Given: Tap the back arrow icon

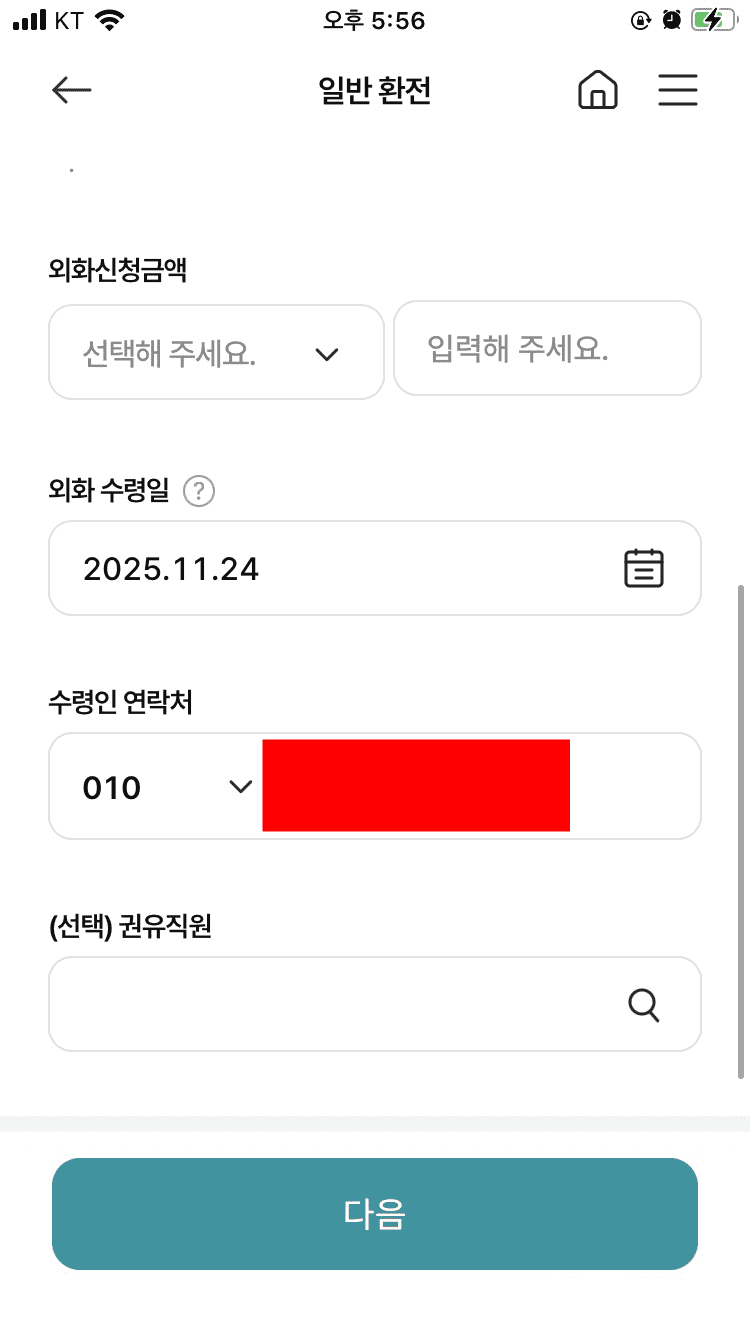Looking at the screenshot, I should coord(70,89).
